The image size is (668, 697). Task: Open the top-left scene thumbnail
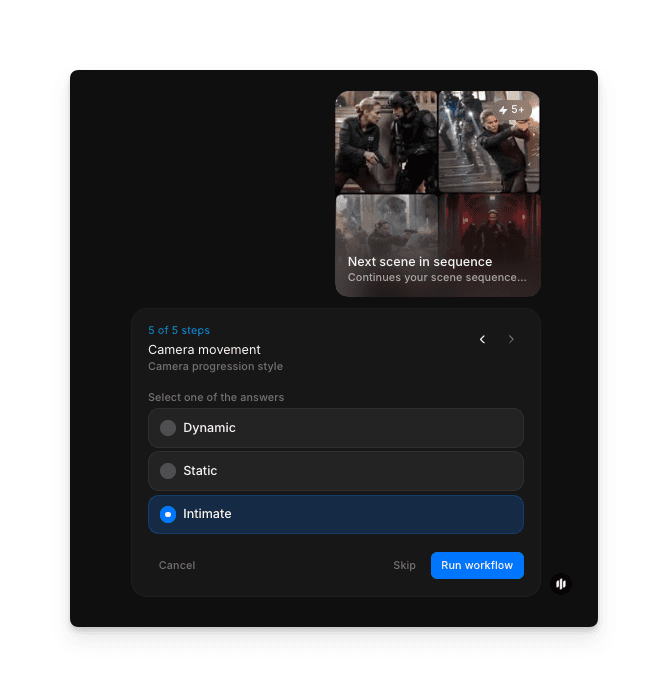[x=386, y=141]
